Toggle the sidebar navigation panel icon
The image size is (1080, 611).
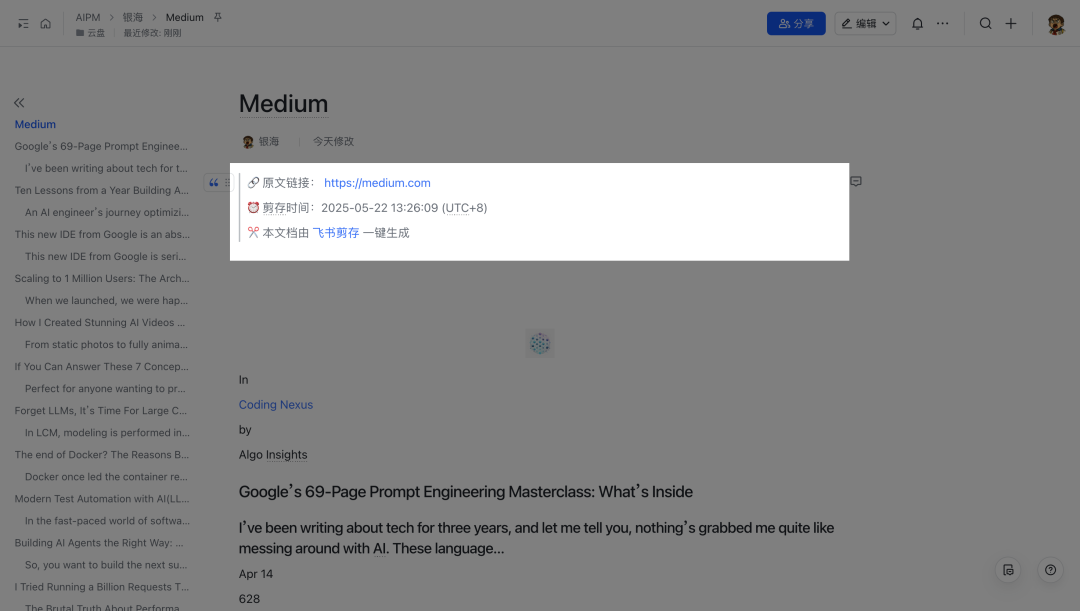tap(23, 23)
